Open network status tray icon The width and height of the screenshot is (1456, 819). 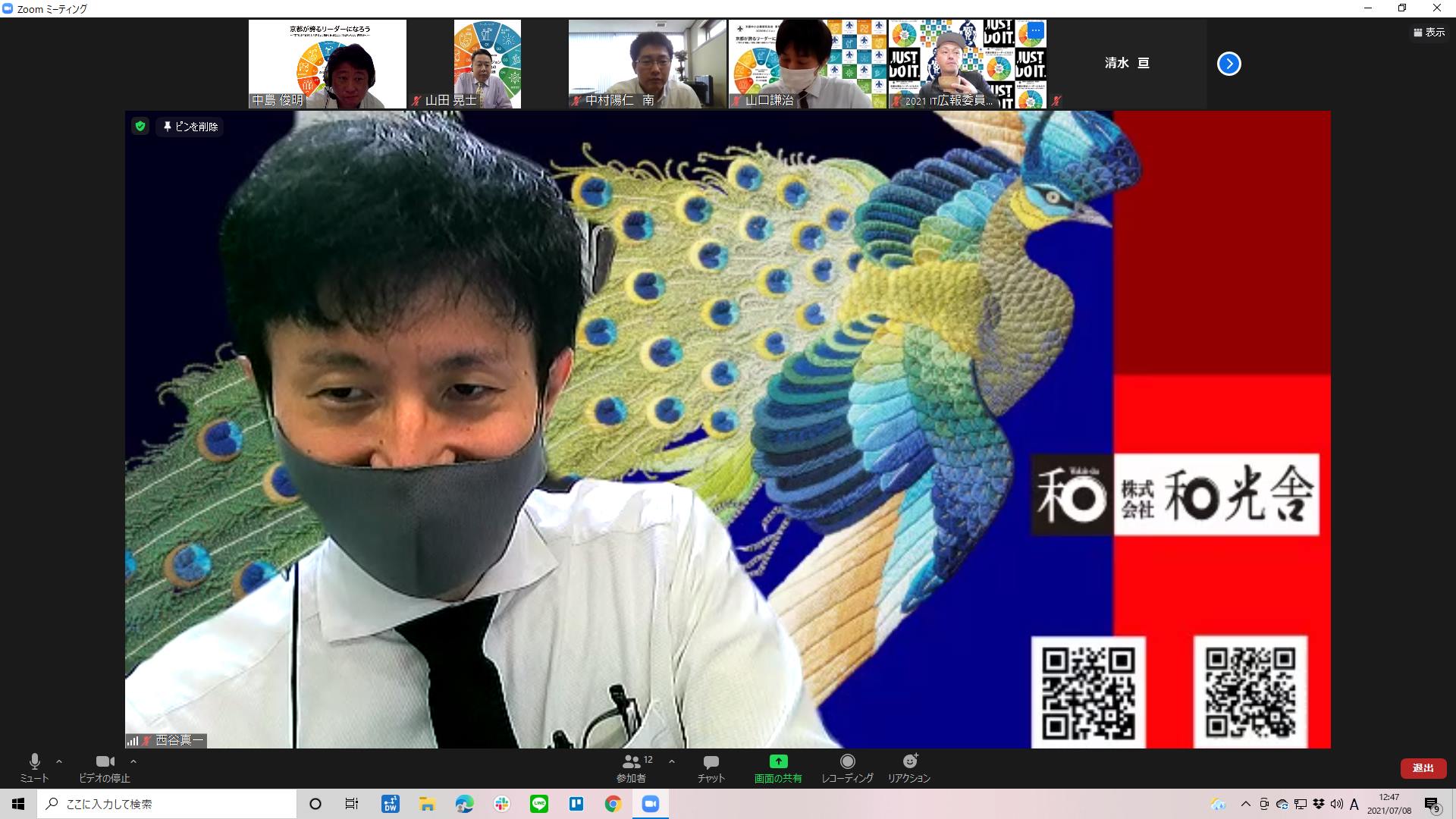[1300, 804]
